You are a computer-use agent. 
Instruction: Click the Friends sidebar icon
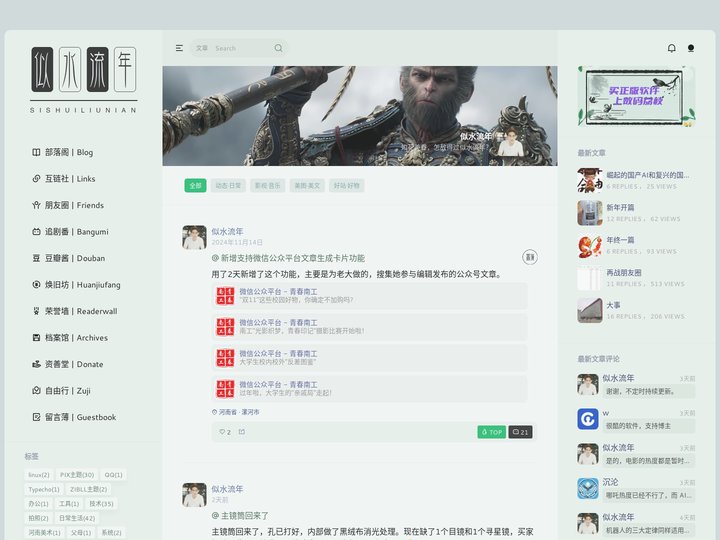point(36,205)
